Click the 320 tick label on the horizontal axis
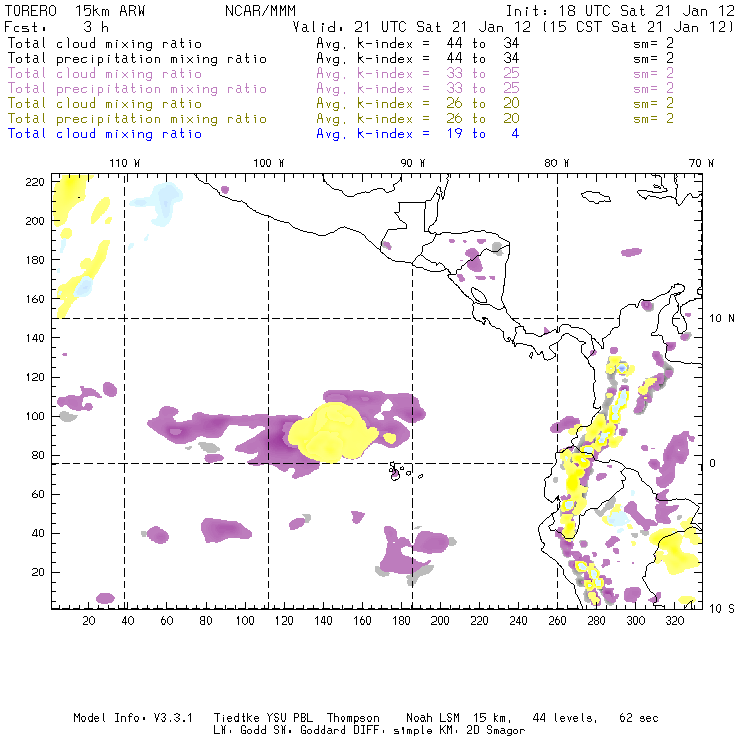 [x=675, y=621]
